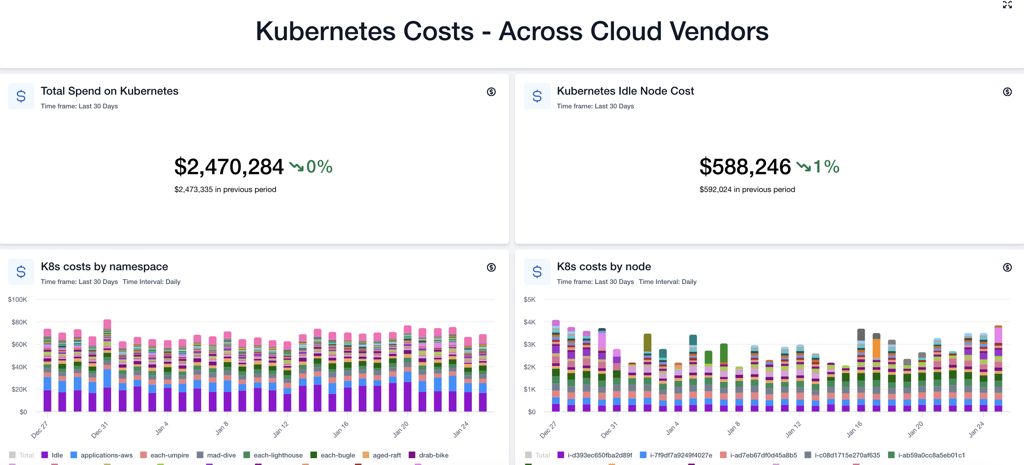Toggle node i-d393ec650fba2d89f in legend

tap(600, 455)
